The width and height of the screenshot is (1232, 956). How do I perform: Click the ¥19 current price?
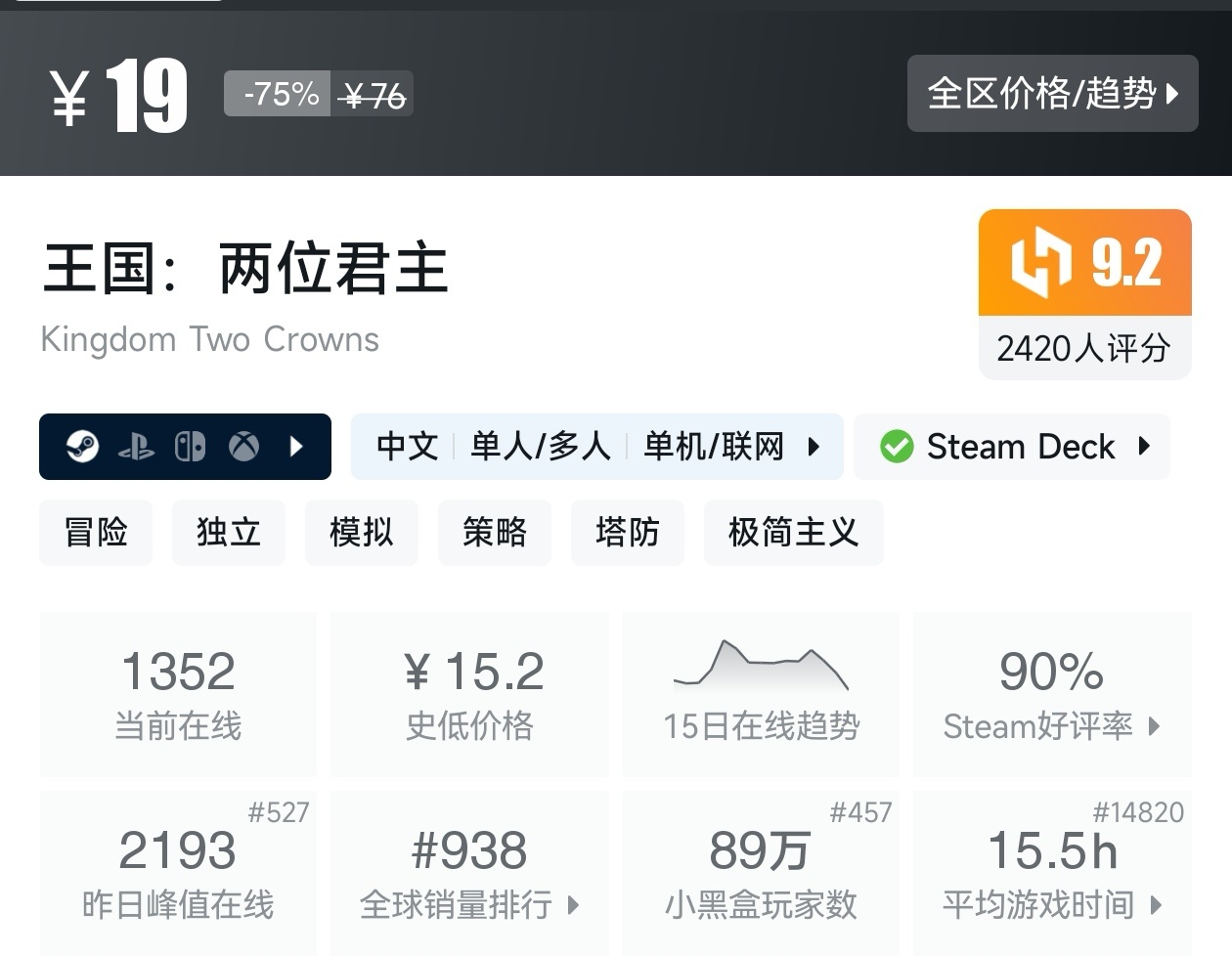118,96
